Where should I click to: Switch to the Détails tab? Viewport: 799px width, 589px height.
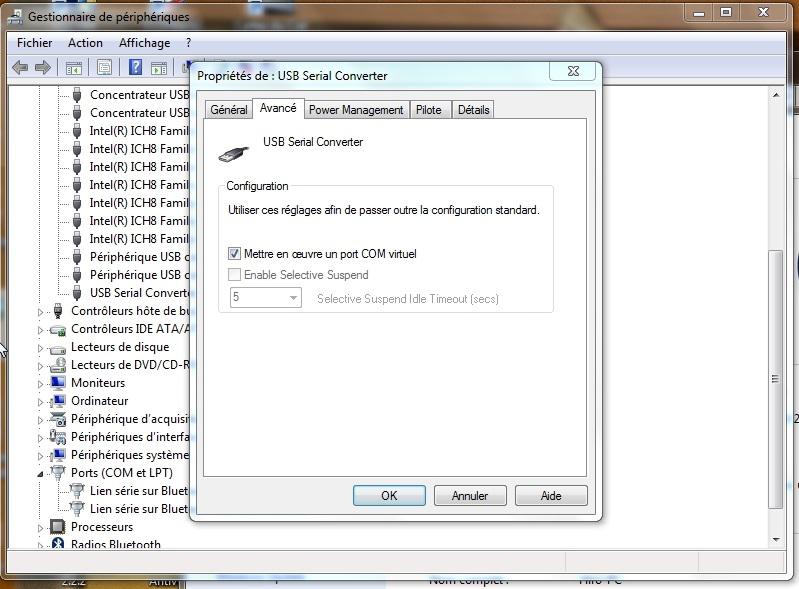[x=473, y=110]
